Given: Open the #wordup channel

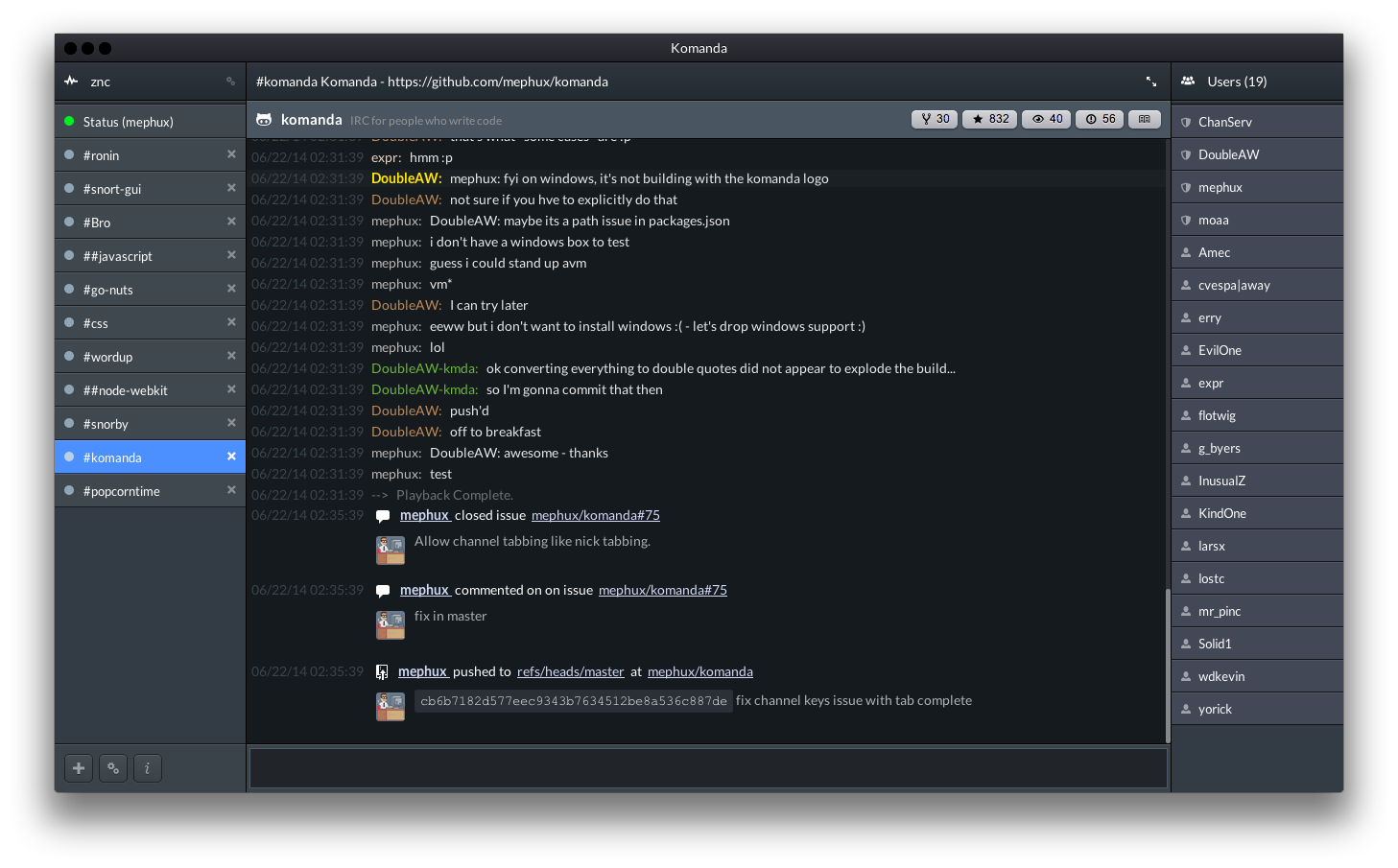Looking at the screenshot, I should [150, 357].
